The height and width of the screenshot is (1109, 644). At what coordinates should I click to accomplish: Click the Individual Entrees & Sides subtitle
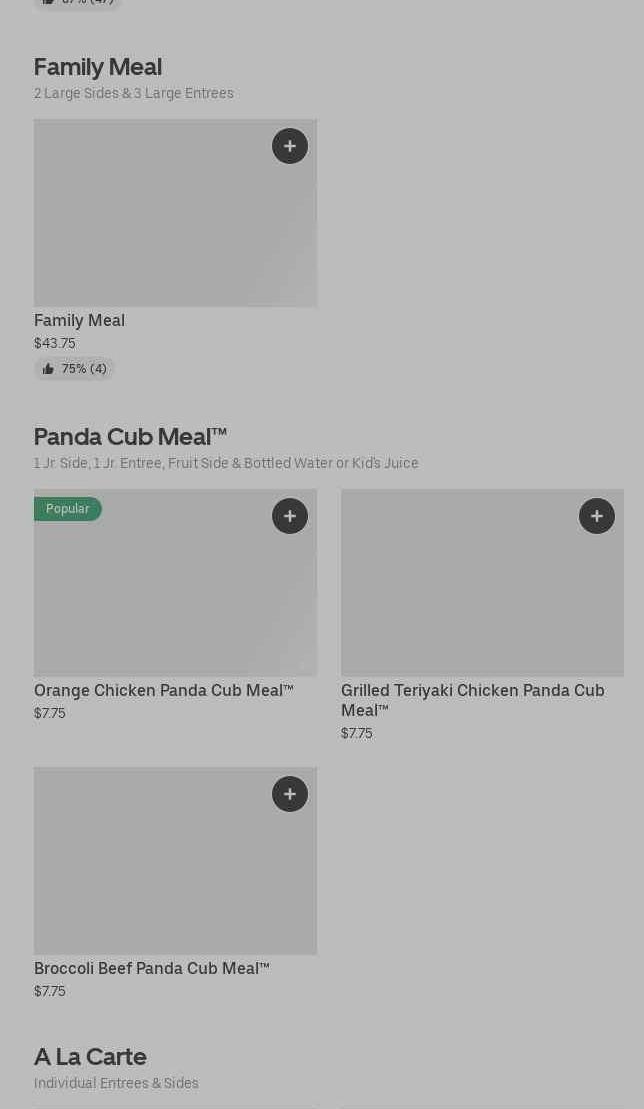point(116,1083)
